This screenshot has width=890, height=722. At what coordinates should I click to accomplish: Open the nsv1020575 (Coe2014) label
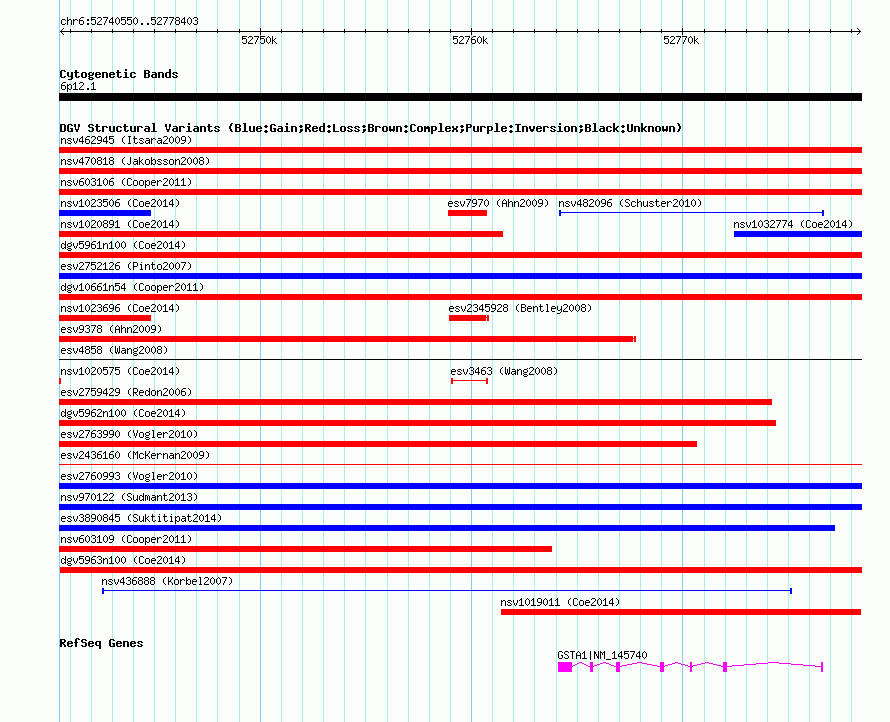(x=120, y=371)
